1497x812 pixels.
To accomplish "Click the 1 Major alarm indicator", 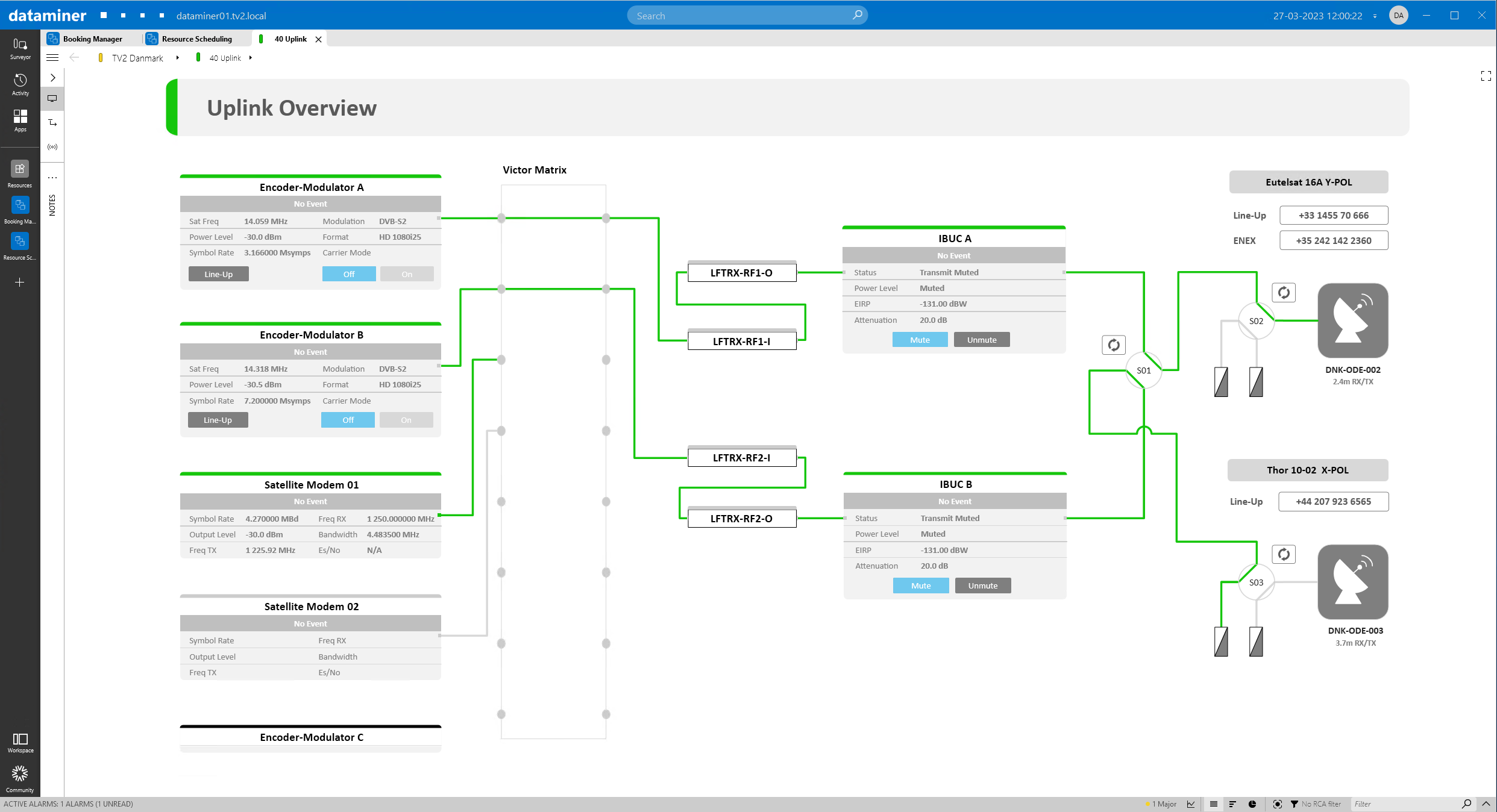I will pyautogui.click(x=1161, y=804).
